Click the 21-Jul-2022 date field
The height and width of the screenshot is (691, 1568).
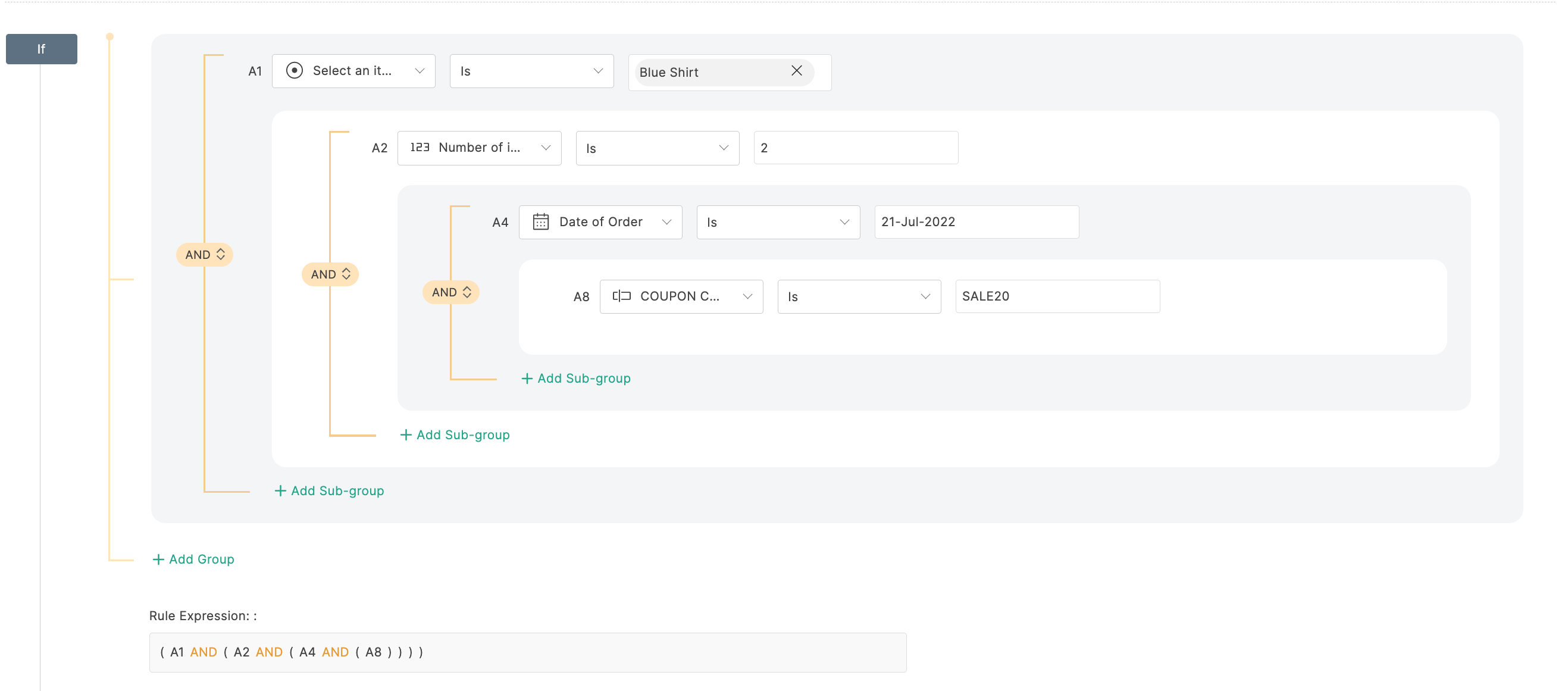click(976, 222)
